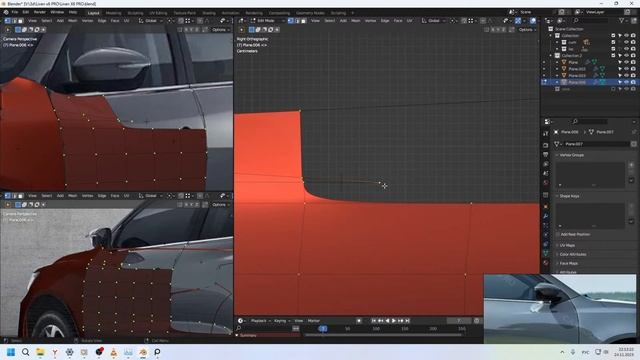Hide Plane.003 with its eye icon

click(627, 76)
